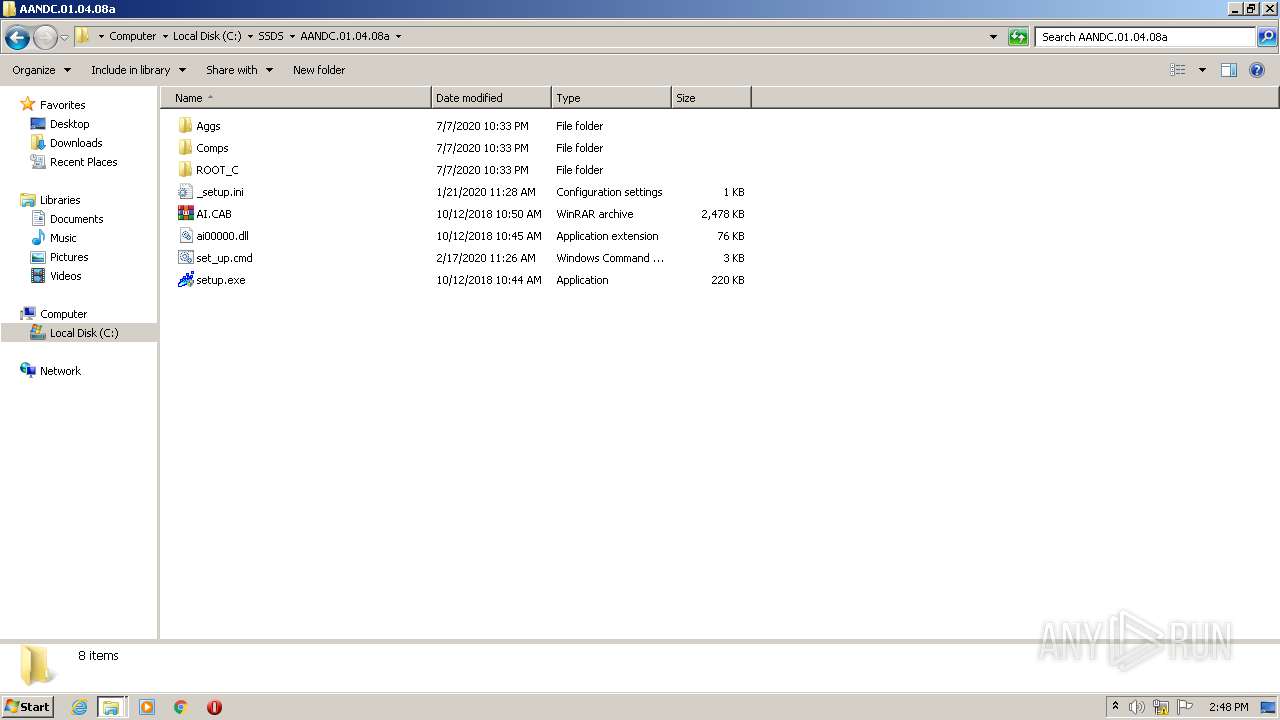1280x720 pixels.
Task: Launch Windows Media Player from taskbar
Action: click(x=147, y=707)
